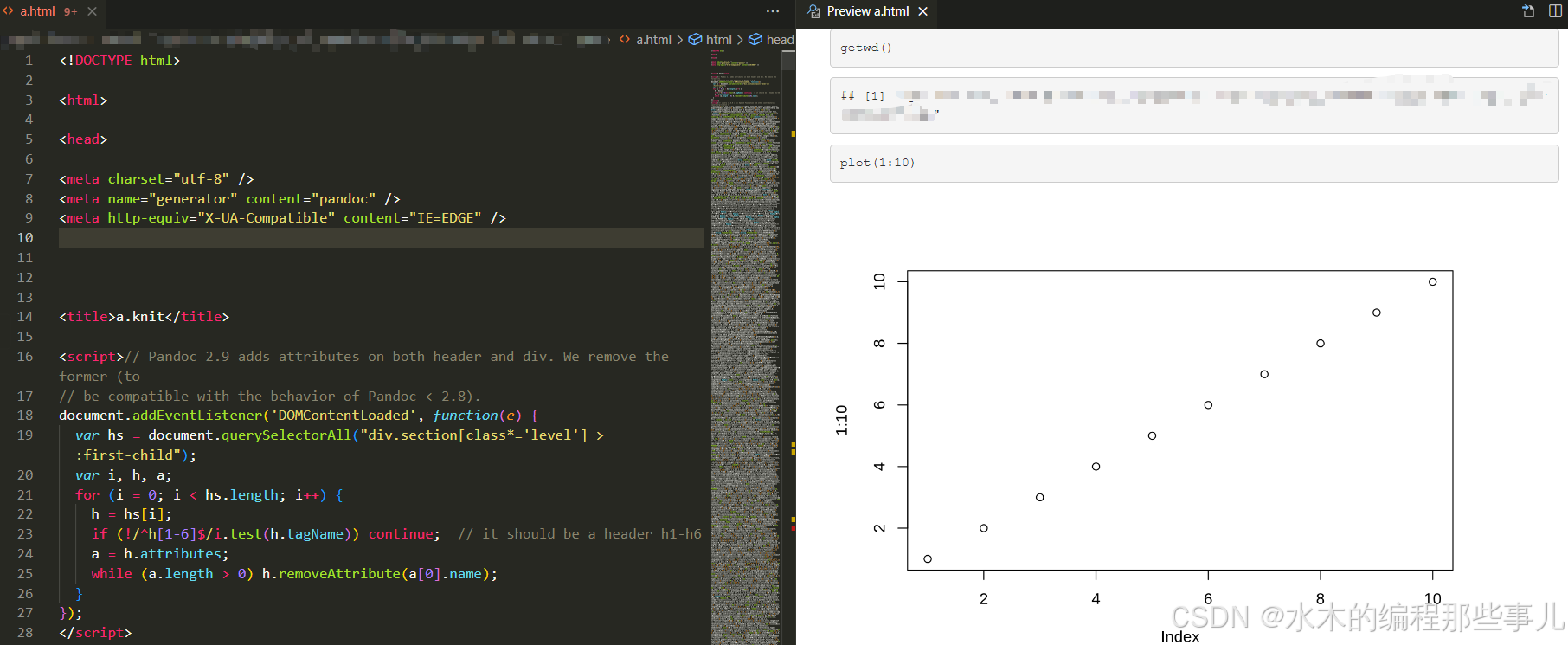Click the <head> tag on line 5
Image resolution: width=1568 pixels, height=645 pixels.
83,139
